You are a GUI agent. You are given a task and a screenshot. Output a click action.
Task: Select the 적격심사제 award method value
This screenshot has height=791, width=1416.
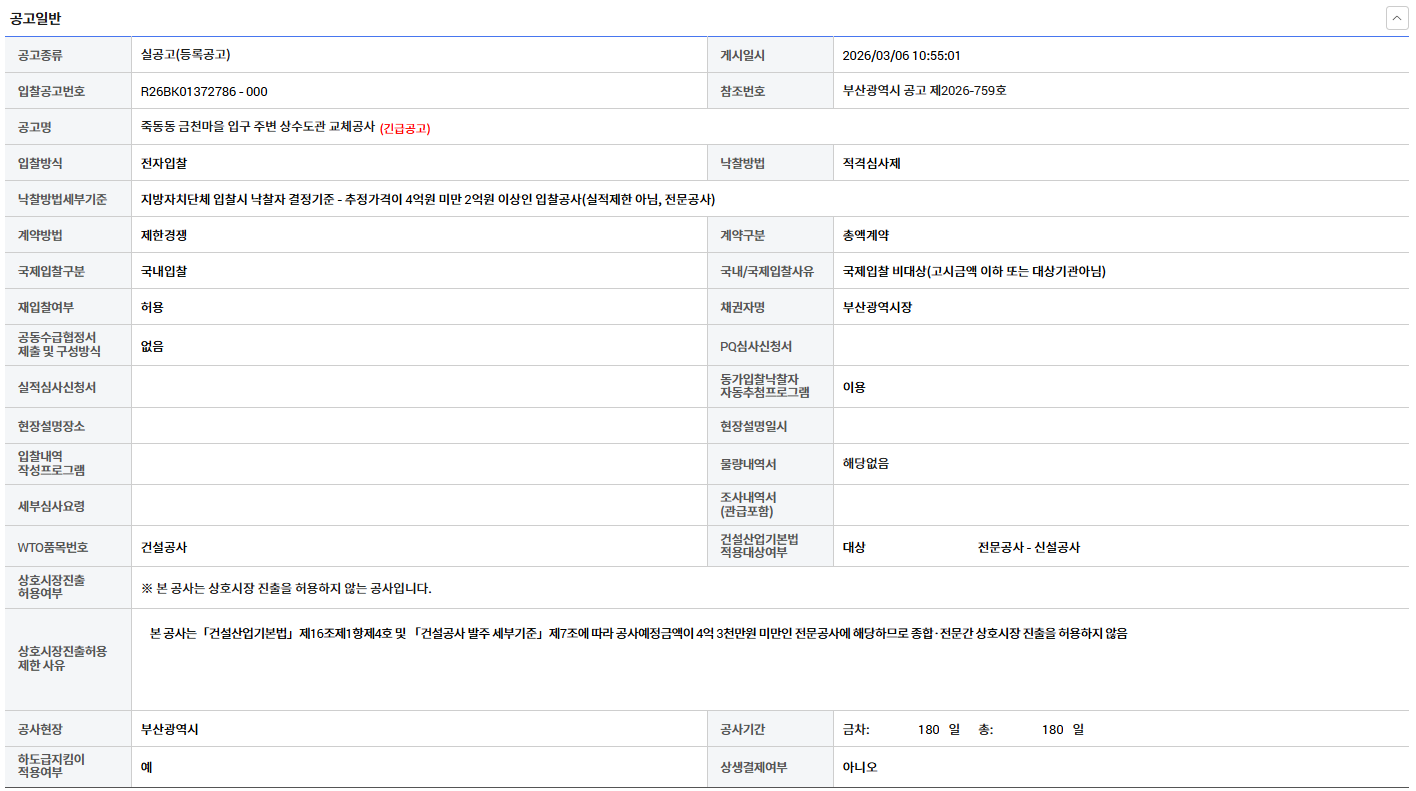871,163
